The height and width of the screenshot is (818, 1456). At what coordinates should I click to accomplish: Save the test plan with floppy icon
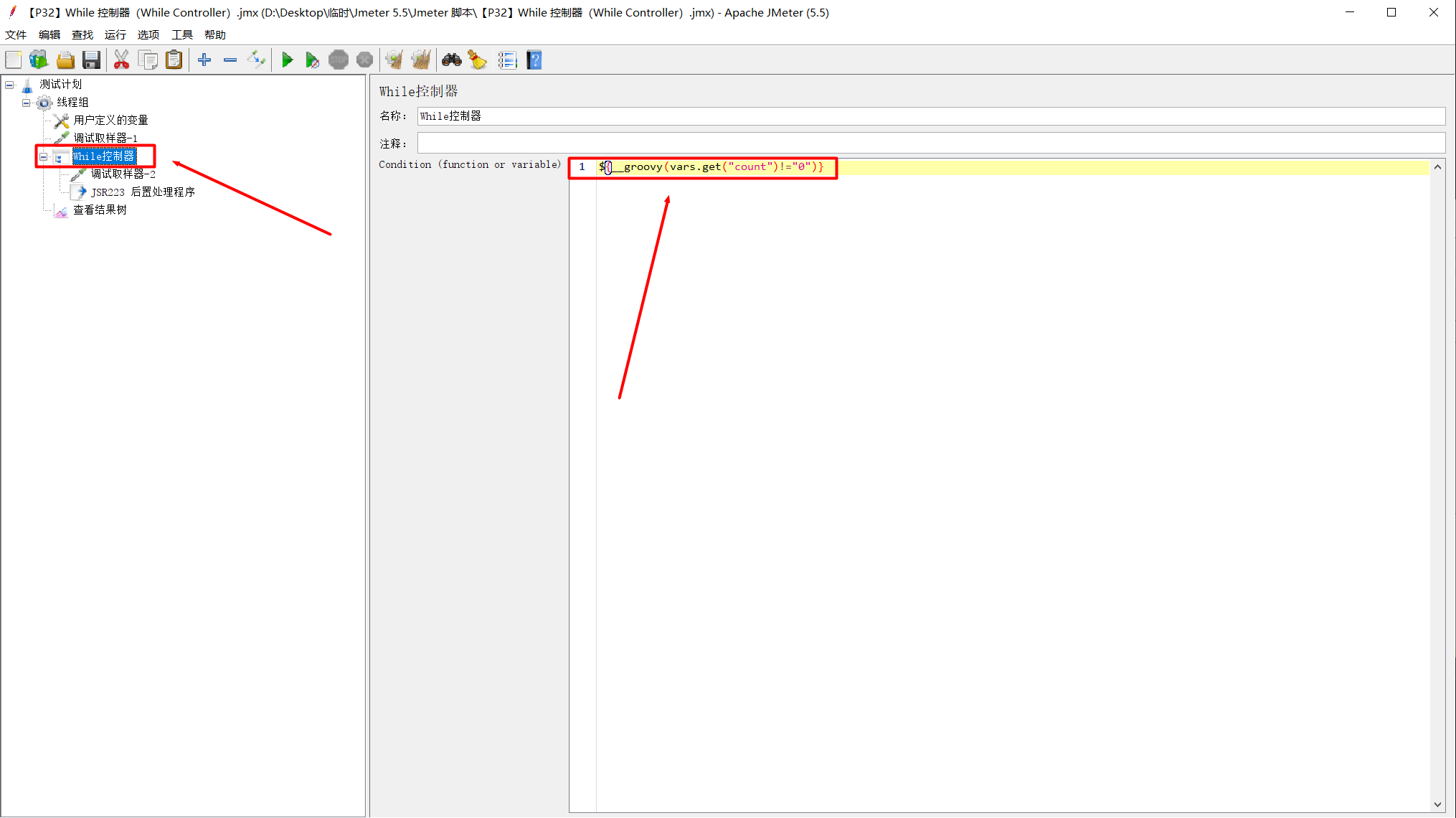pyautogui.click(x=91, y=60)
